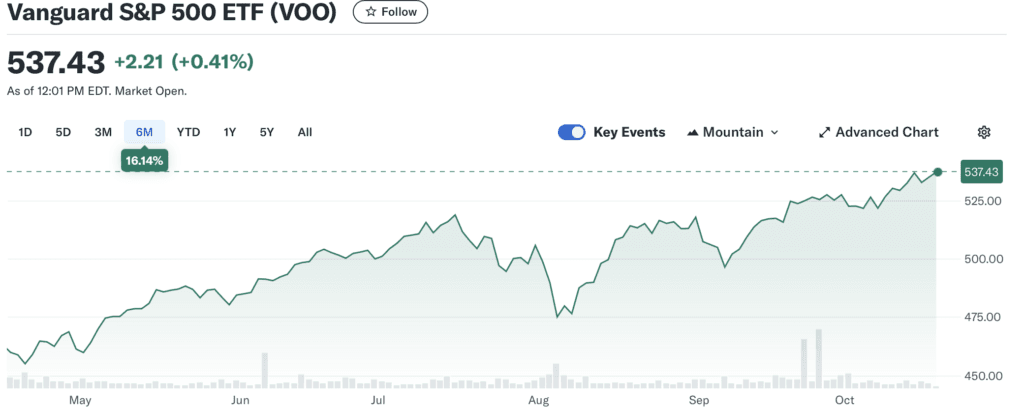Click the green dot ending the price line

coord(937,172)
